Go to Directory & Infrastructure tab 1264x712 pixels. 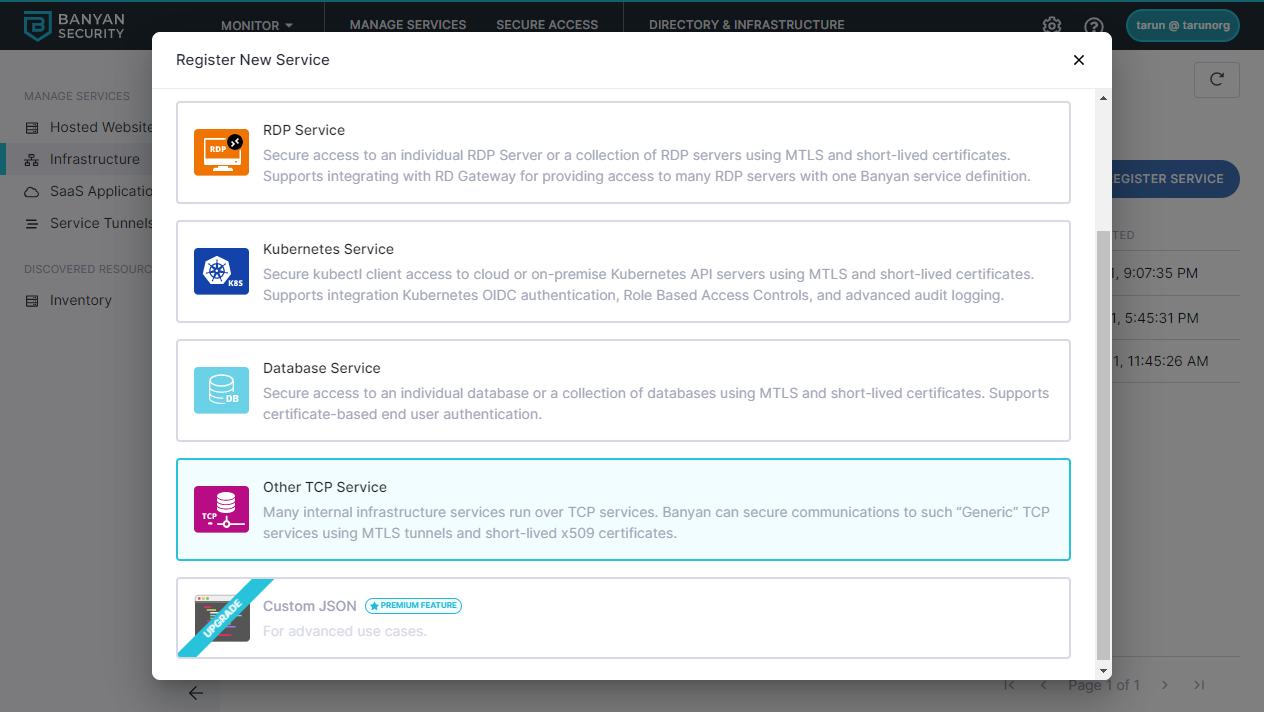[746, 25]
